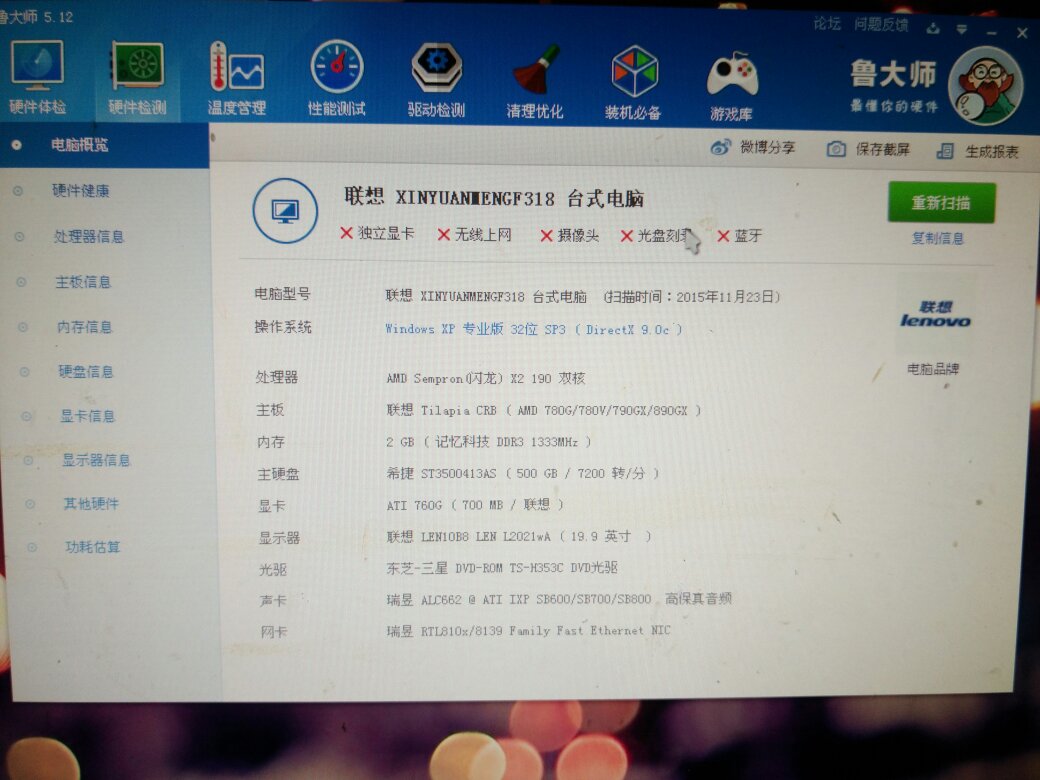This screenshot has width=1040, height=780.
Task: Click the 光盘刻录 status indicator
Action: pos(657,236)
